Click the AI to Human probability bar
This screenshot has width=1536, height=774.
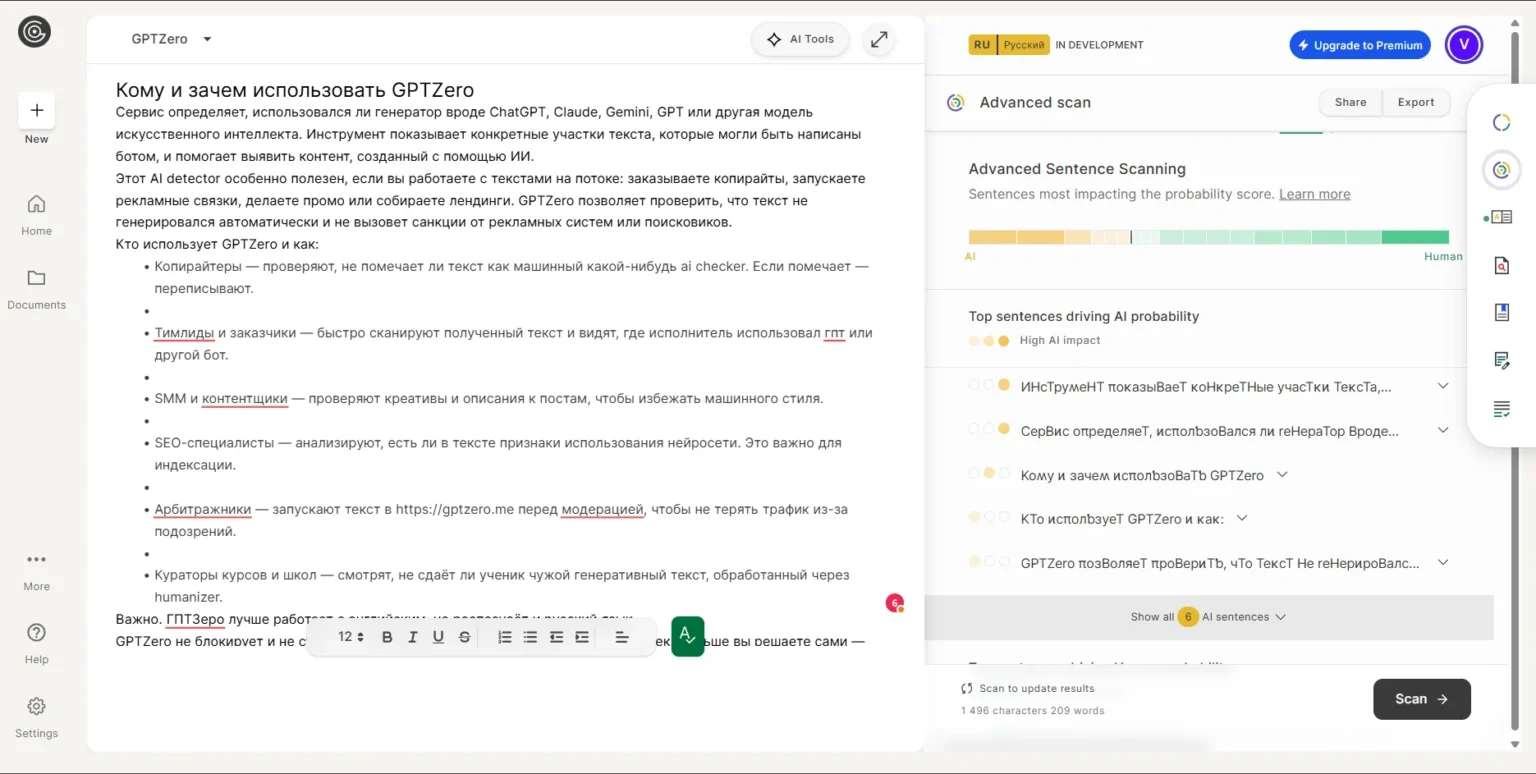[1208, 237]
